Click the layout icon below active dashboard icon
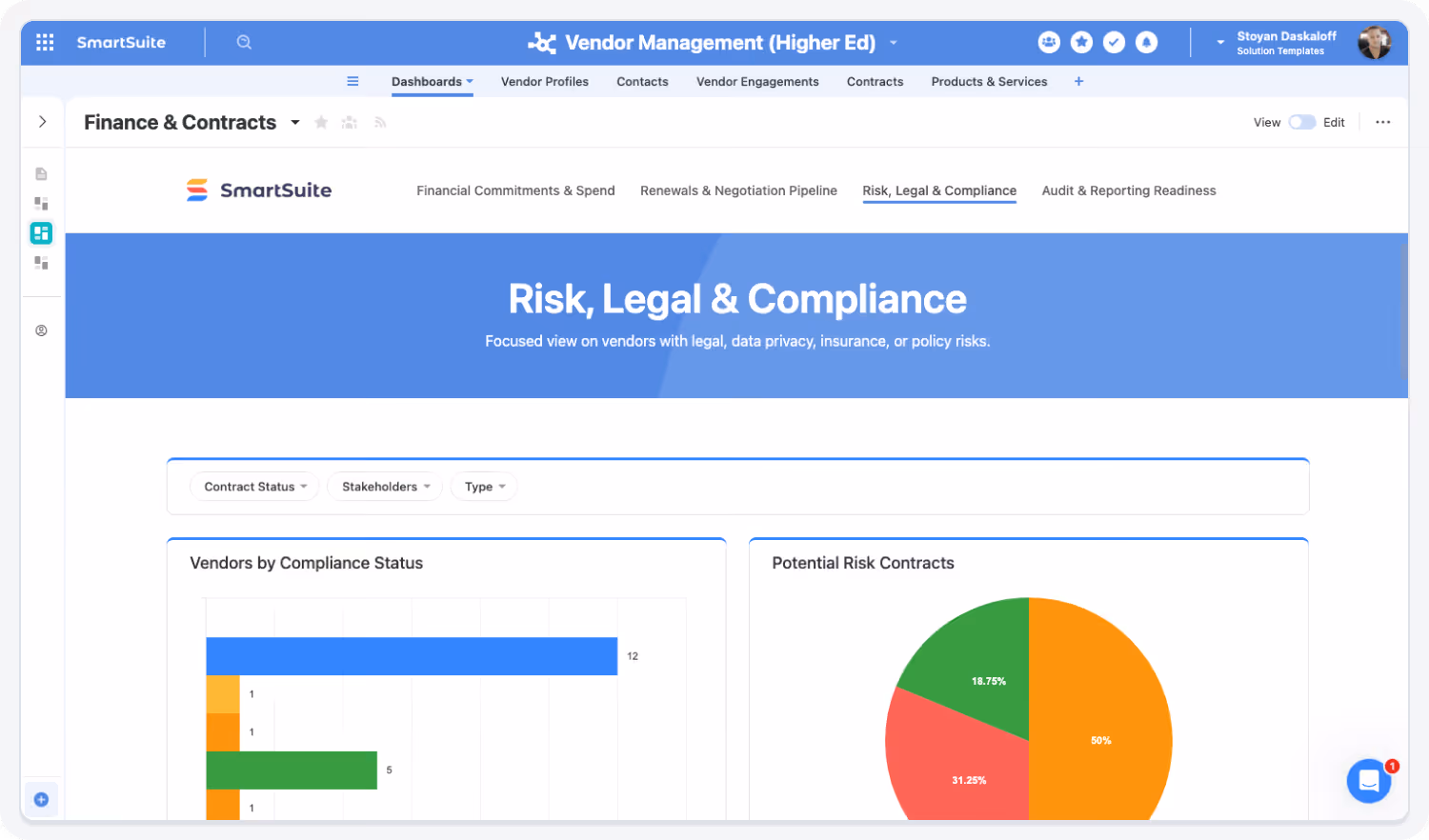The image size is (1429, 840). point(41,262)
